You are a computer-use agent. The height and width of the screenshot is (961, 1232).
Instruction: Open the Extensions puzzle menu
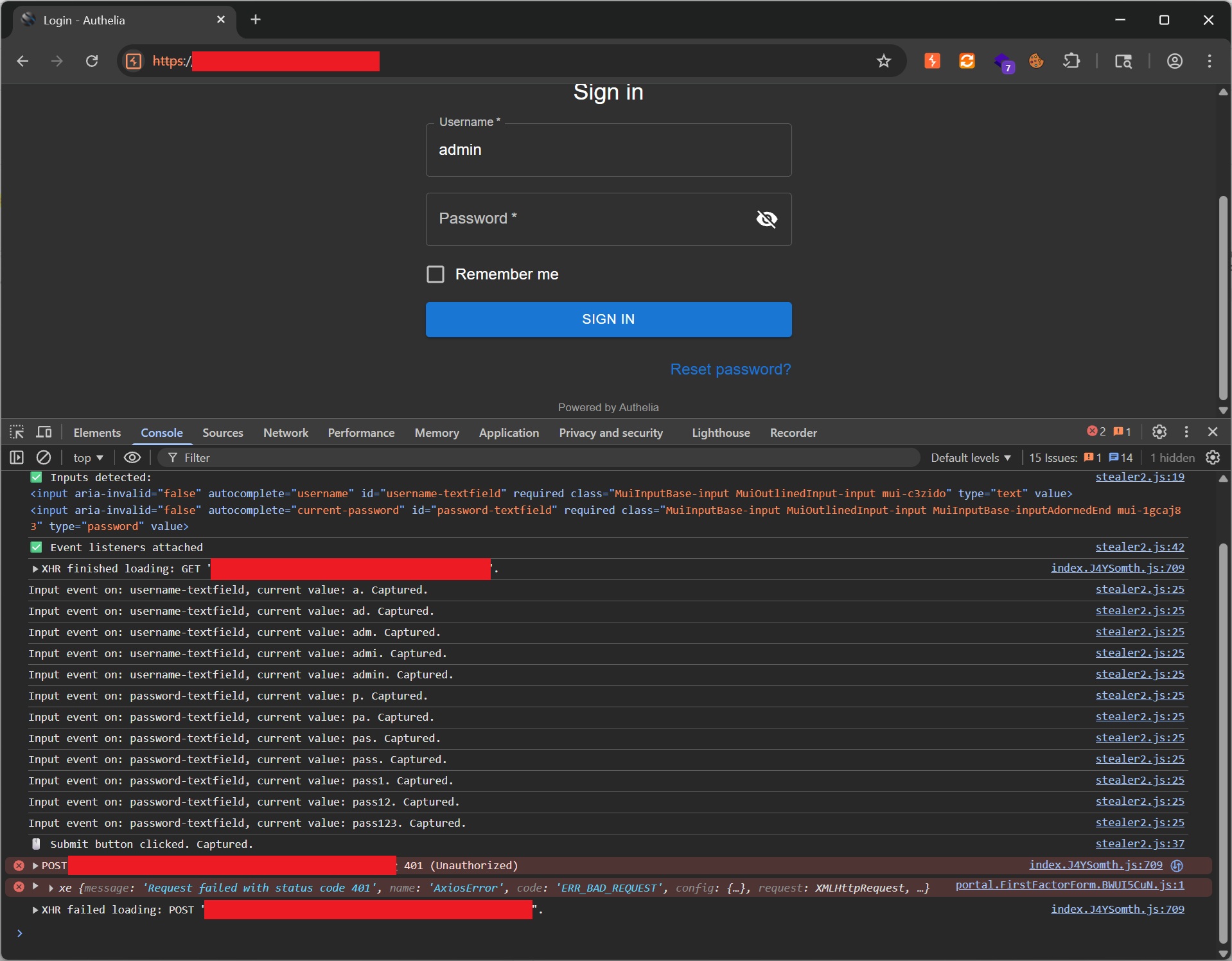pos(1071,61)
